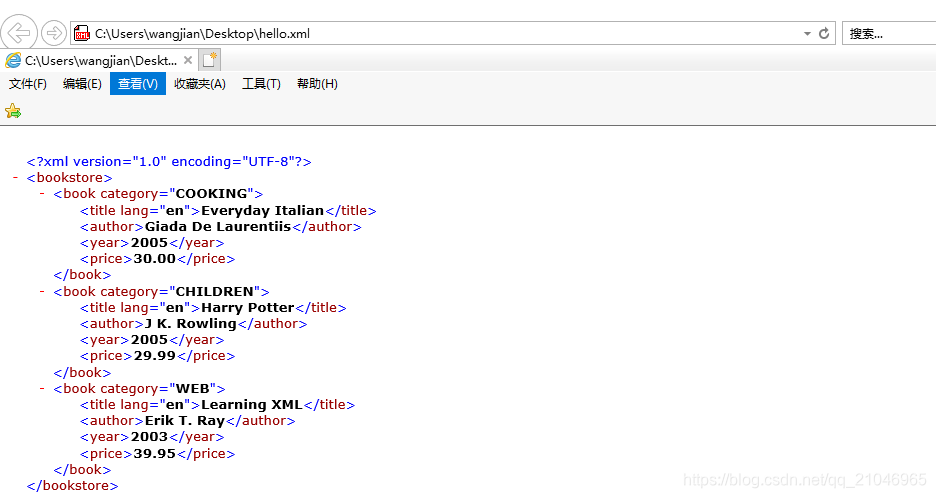Collapse the COOKING book node

(x=42, y=193)
